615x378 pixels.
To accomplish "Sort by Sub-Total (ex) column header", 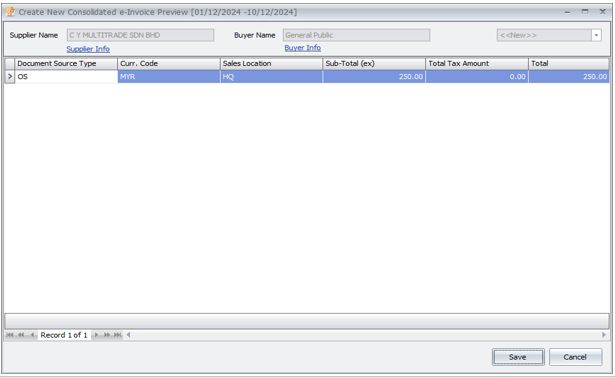I will click(x=374, y=64).
